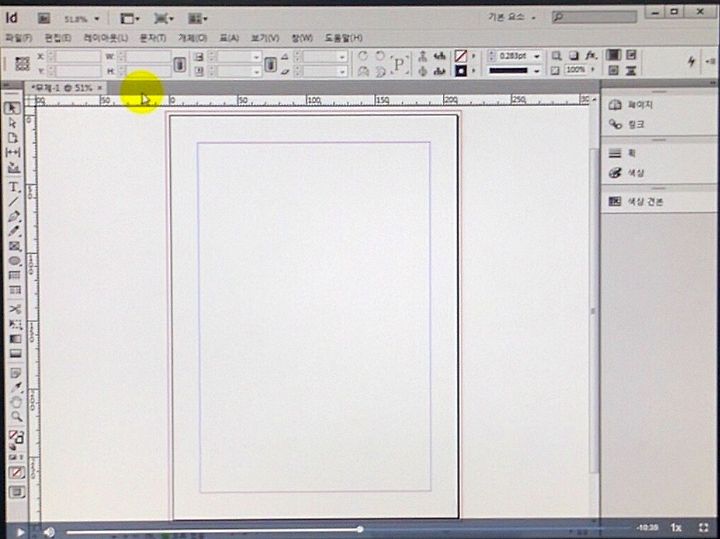
Task: Click the Select Container icon
Action: (423, 56)
